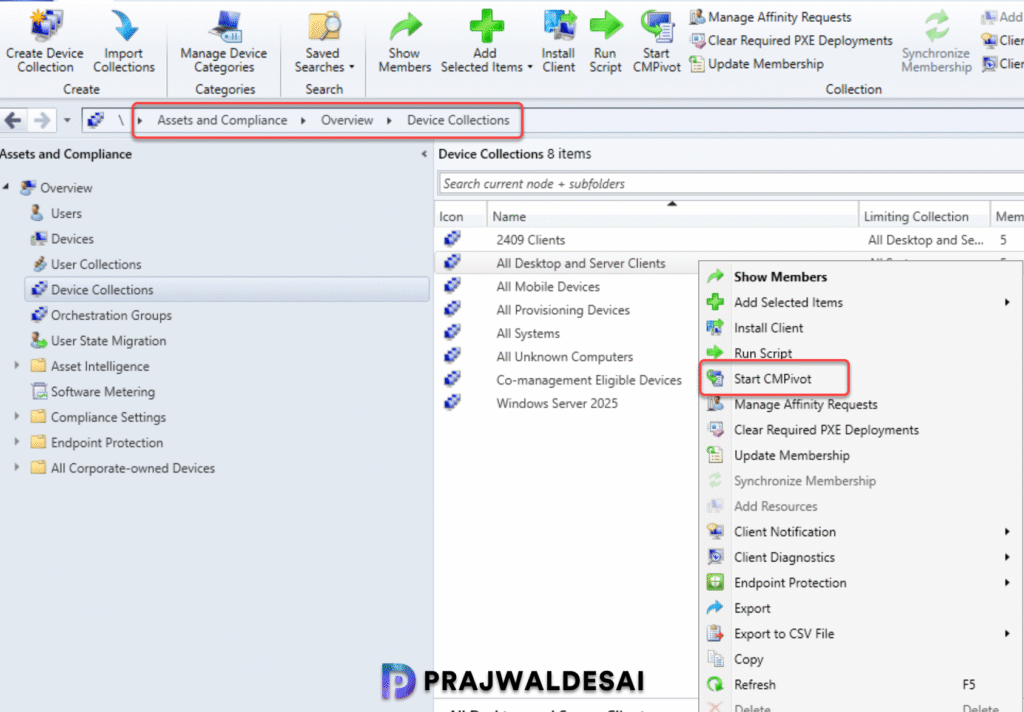This screenshot has width=1024, height=712.
Task: Expand Compliance Settings folder
Action: [17, 417]
